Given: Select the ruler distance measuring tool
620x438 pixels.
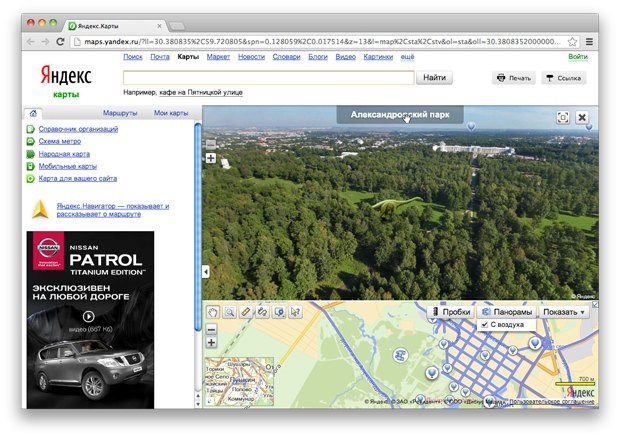Looking at the screenshot, I should 246,312.
